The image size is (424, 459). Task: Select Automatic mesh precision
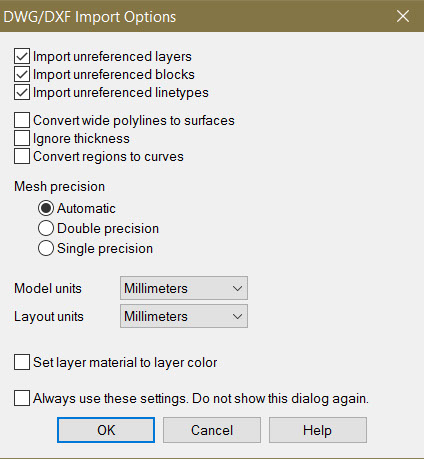(x=46, y=208)
